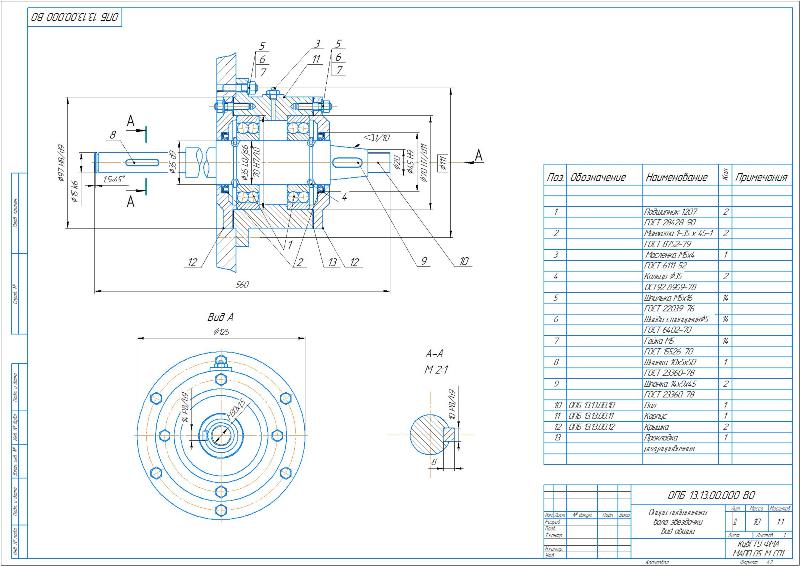
Task: Click the "ø126" diameter dimension above Вид А
Action: pyautogui.click(x=221, y=332)
